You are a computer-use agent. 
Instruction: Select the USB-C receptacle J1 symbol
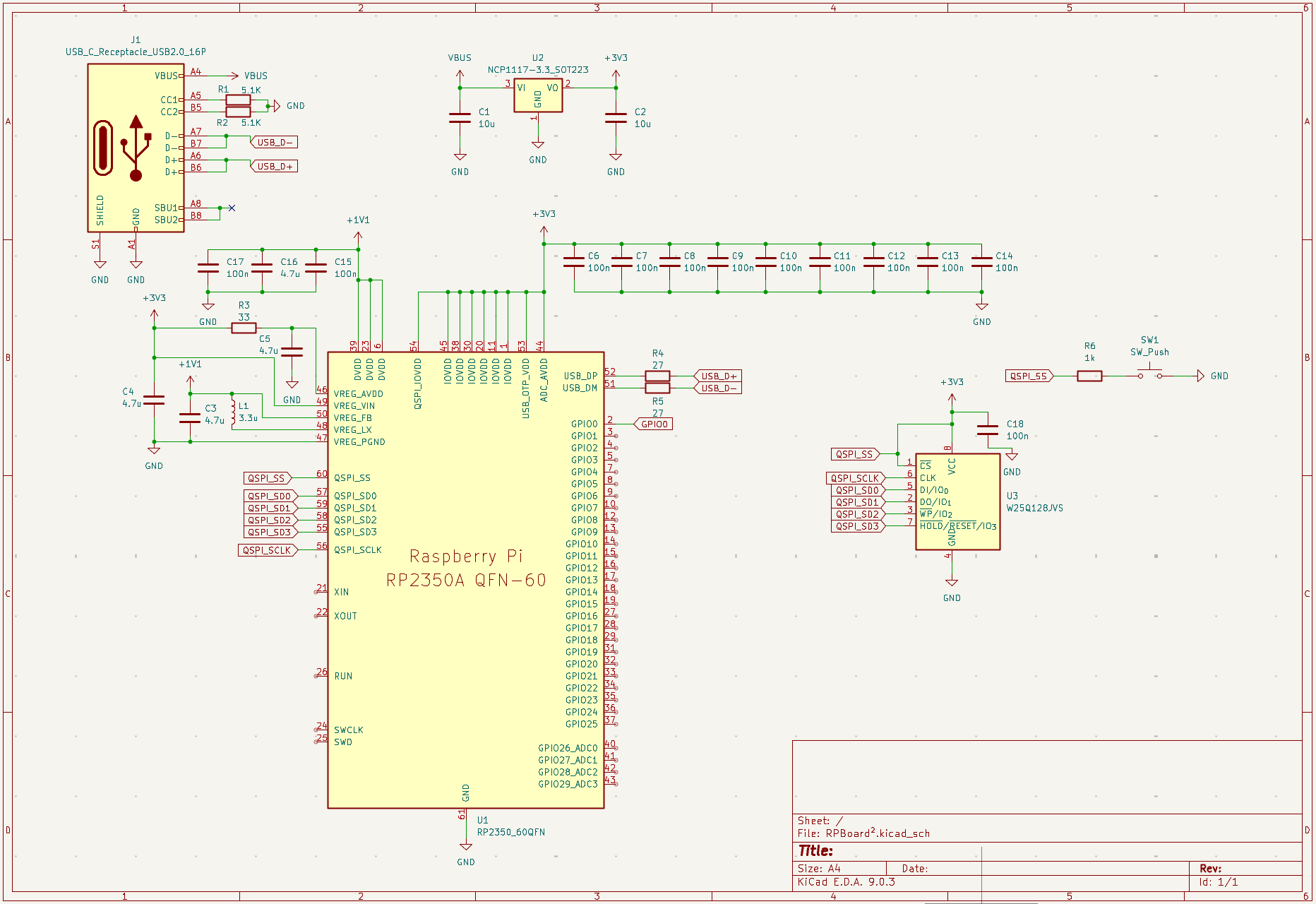[x=136, y=147]
